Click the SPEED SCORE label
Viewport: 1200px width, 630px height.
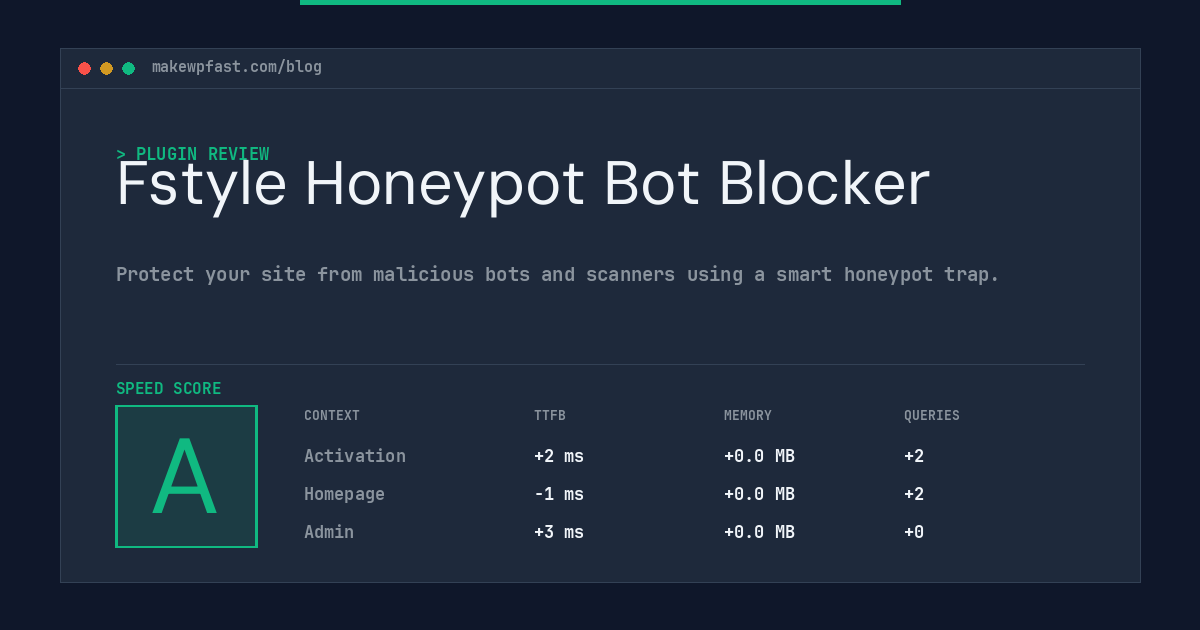pos(169,389)
